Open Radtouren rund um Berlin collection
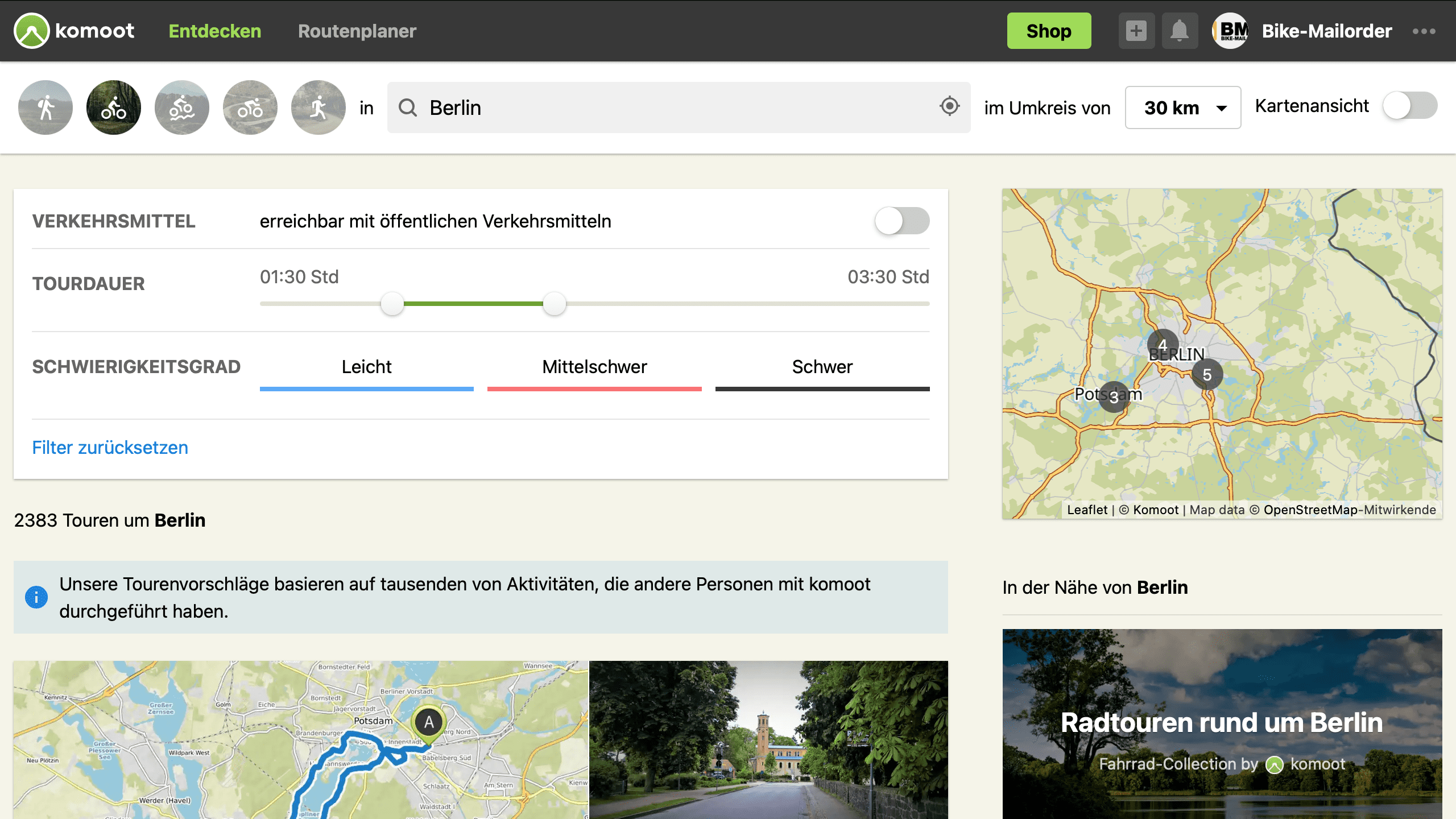The image size is (1456, 819). point(1222,724)
